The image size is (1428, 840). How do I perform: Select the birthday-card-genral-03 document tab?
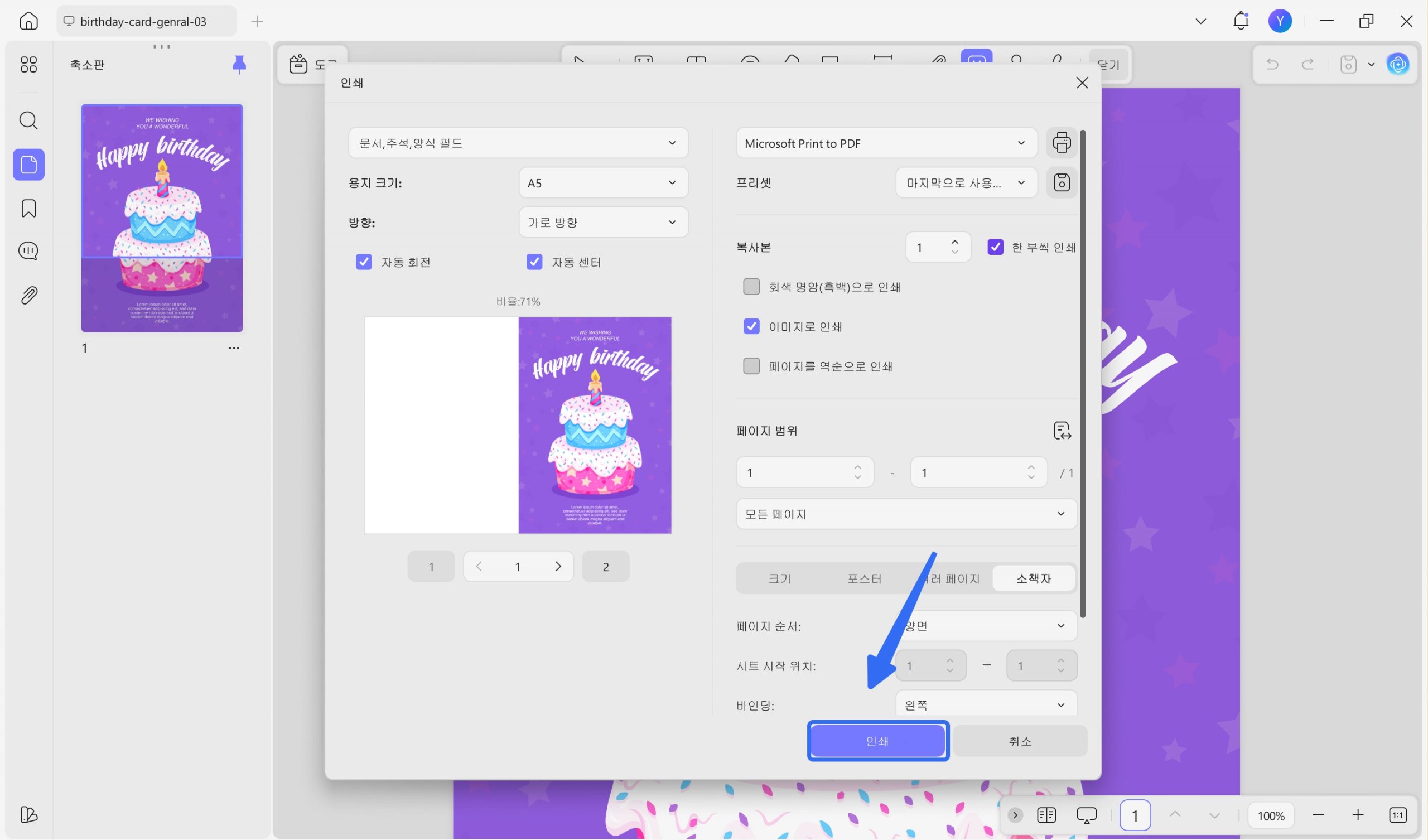click(146, 21)
